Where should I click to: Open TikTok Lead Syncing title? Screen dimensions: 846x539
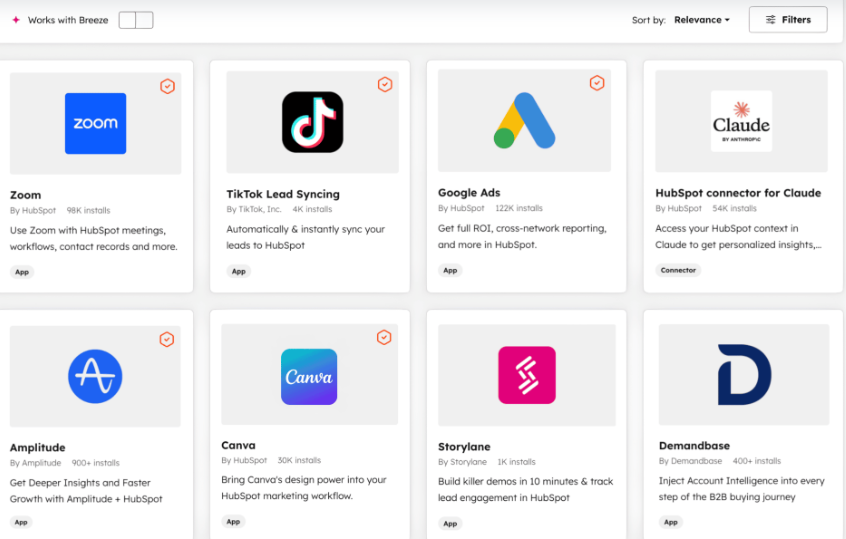[x=283, y=194]
